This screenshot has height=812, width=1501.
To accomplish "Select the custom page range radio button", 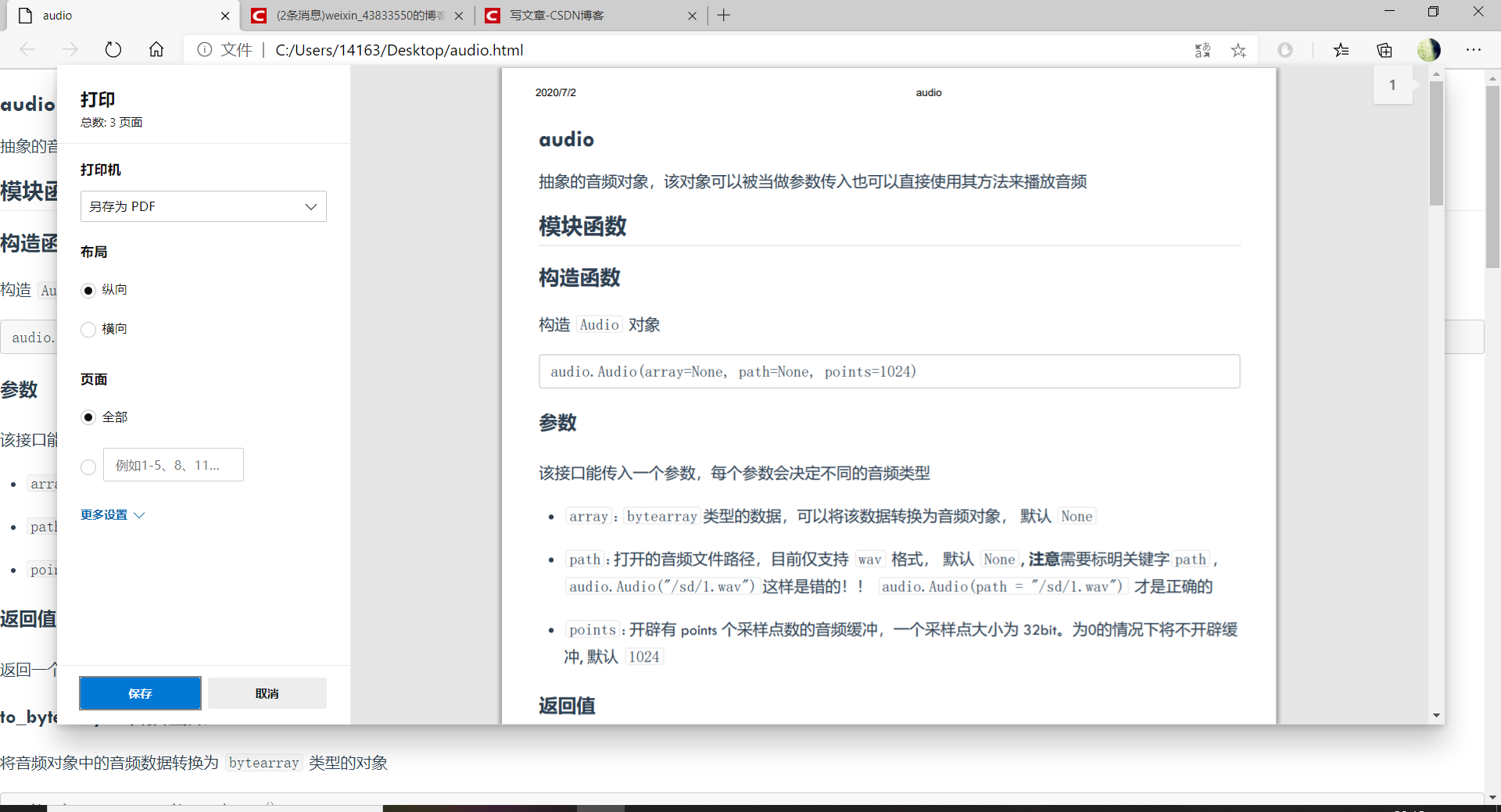I will [x=88, y=467].
